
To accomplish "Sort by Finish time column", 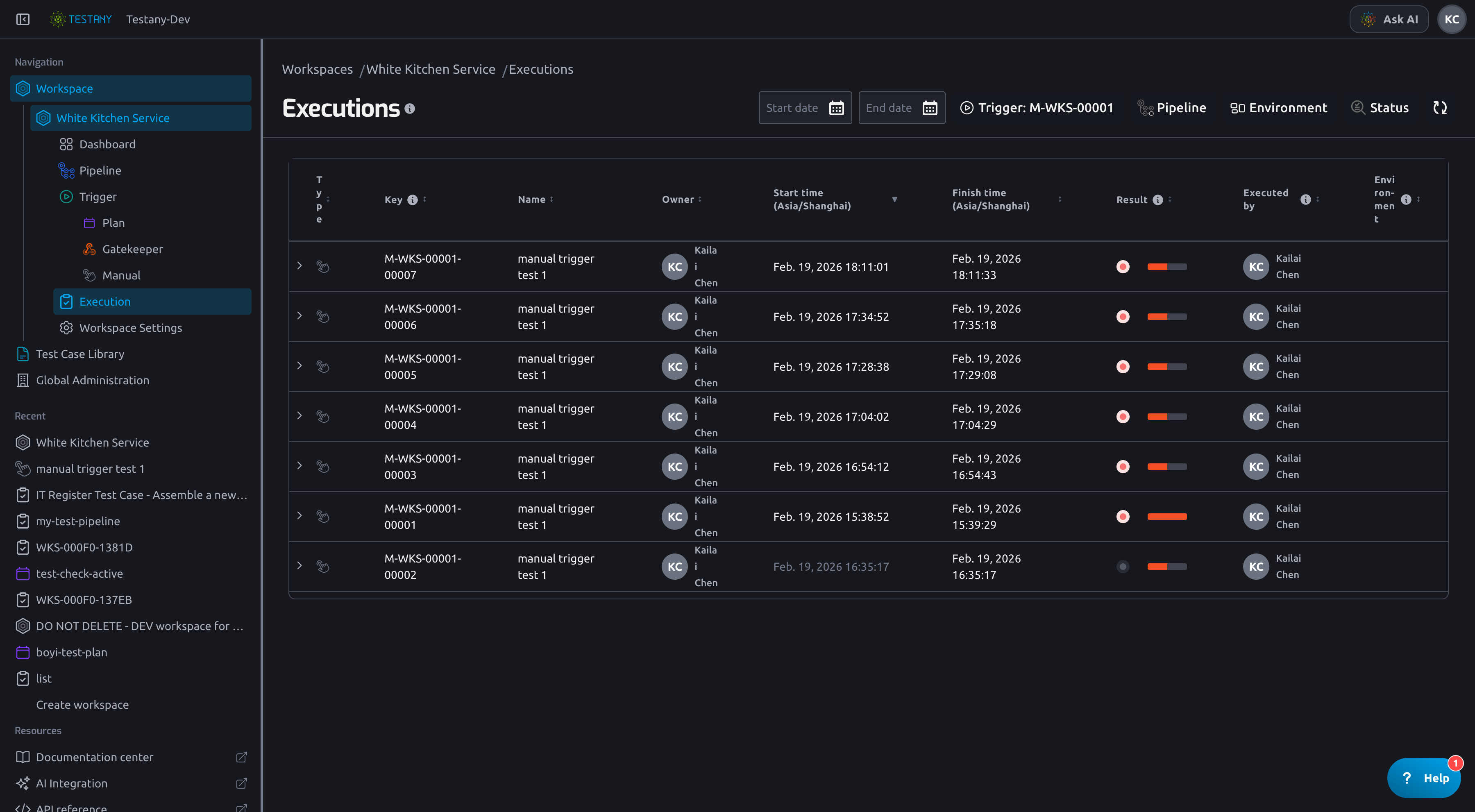I will click(1060, 199).
